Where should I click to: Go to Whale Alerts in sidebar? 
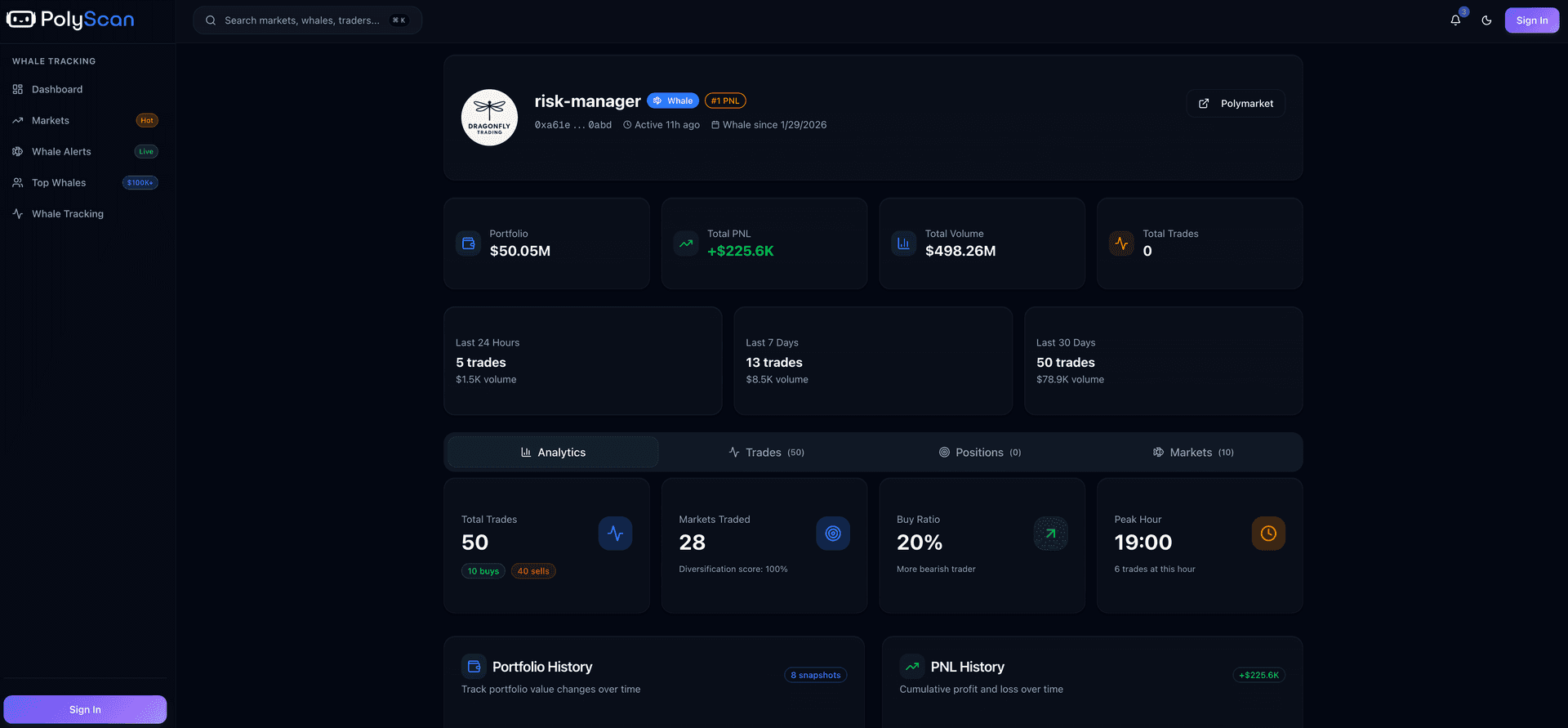pyautogui.click(x=61, y=152)
